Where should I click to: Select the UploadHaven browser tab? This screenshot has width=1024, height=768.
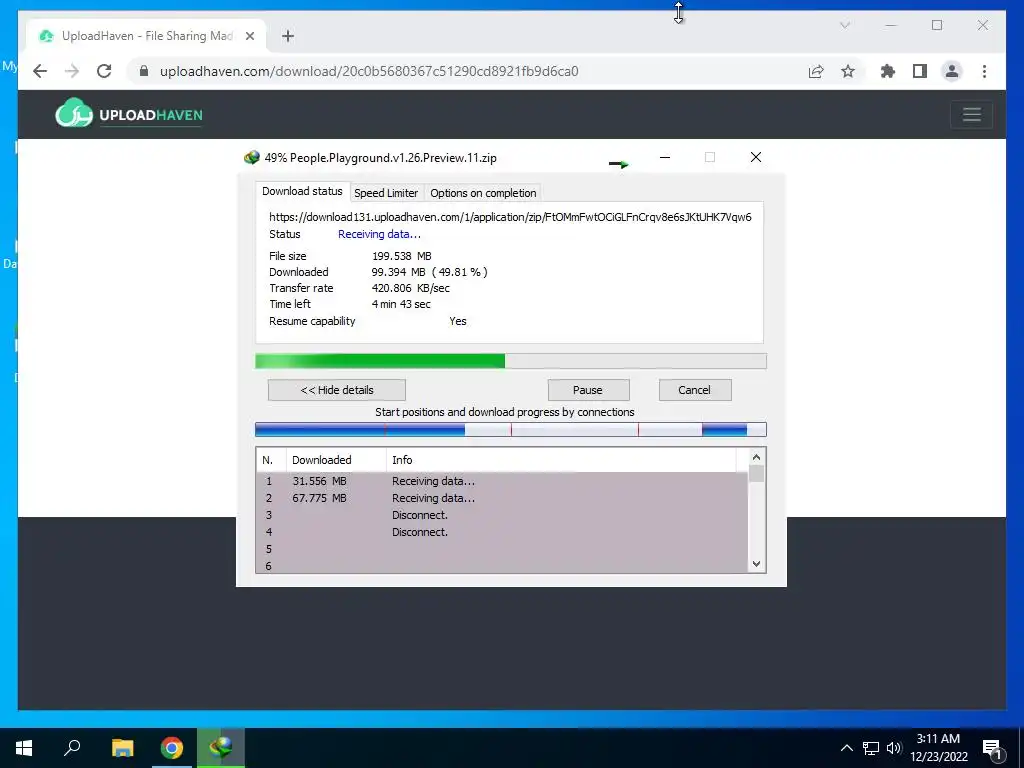point(147,36)
